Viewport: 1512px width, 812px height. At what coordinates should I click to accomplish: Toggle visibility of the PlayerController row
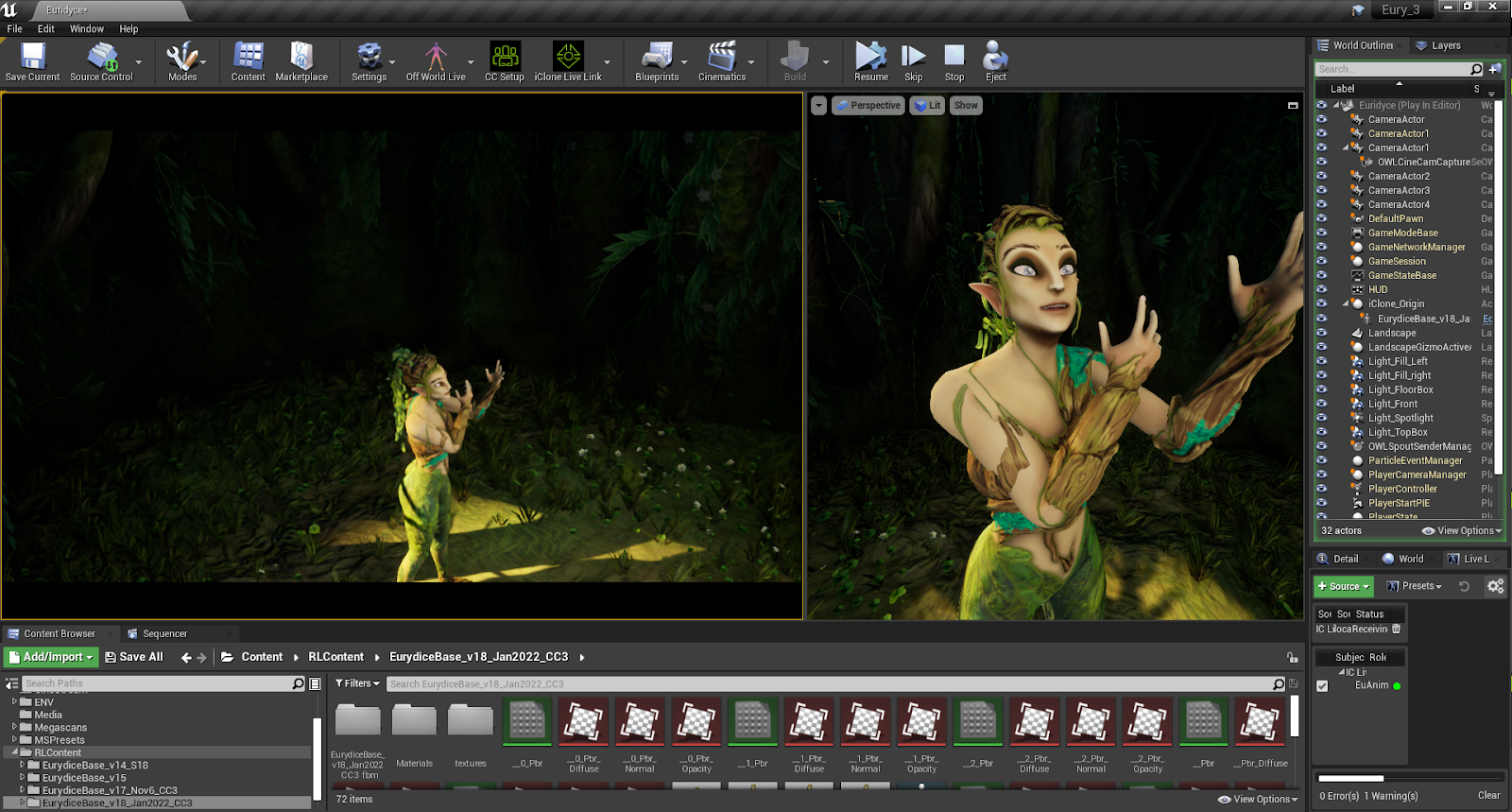click(1322, 489)
